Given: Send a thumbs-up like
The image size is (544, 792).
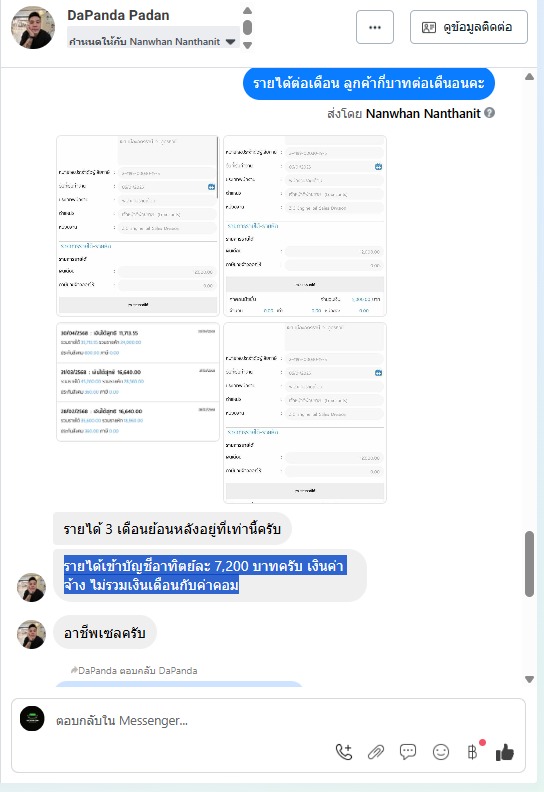Looking at the screenshot, I should [x=505, y=752].
